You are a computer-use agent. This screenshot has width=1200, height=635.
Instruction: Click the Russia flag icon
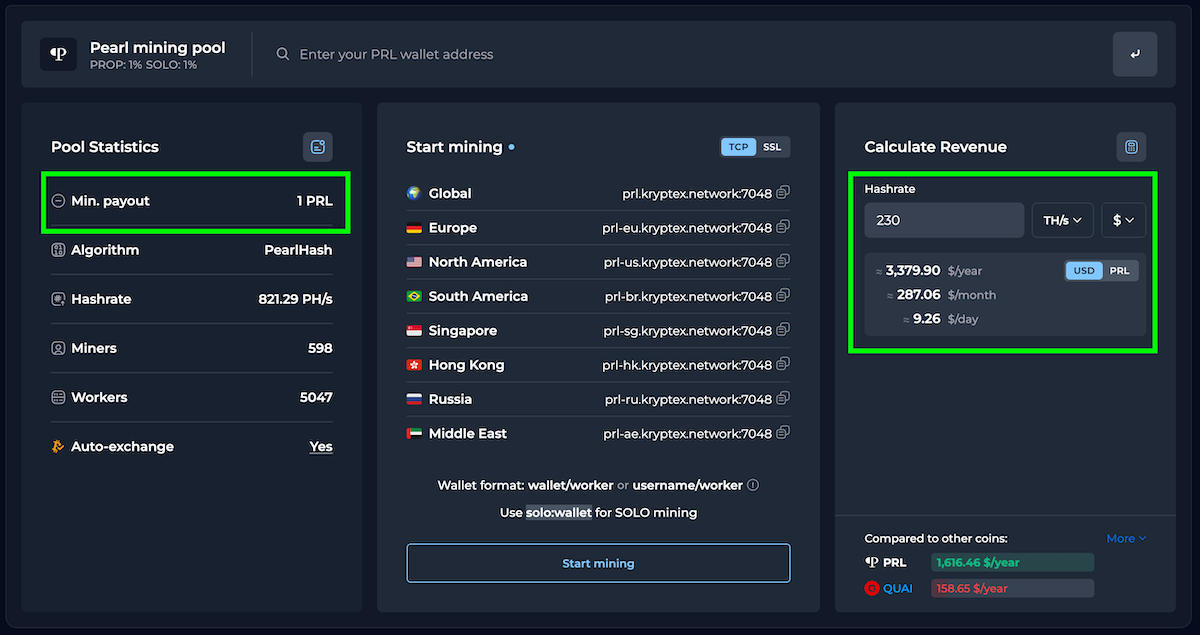[414, 399]
